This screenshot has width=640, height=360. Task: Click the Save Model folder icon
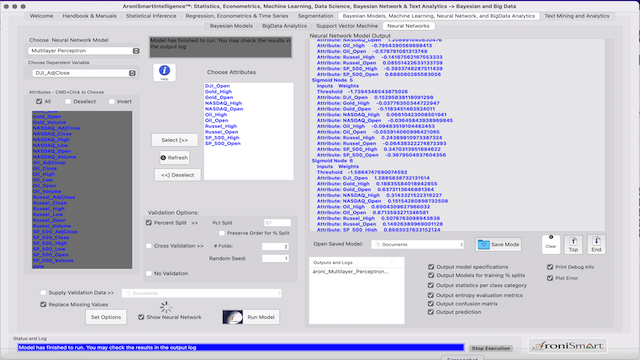pos(484,244)
